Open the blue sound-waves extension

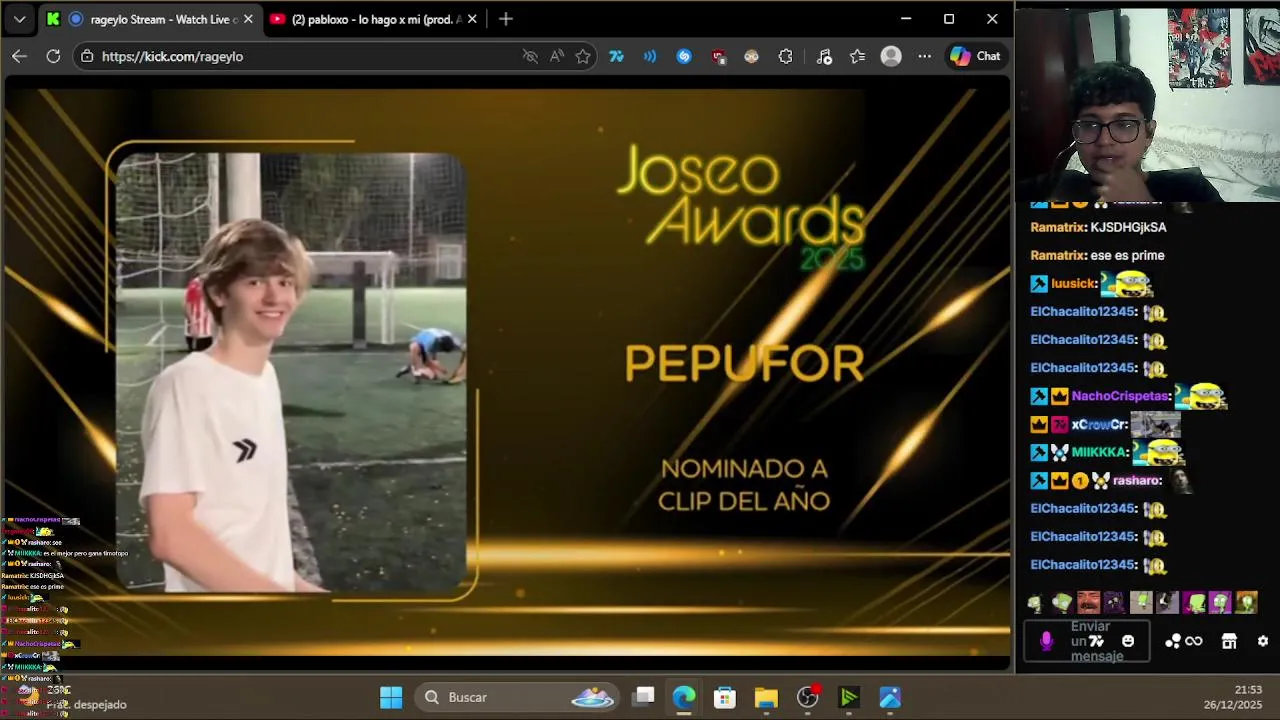click(650, 56)
